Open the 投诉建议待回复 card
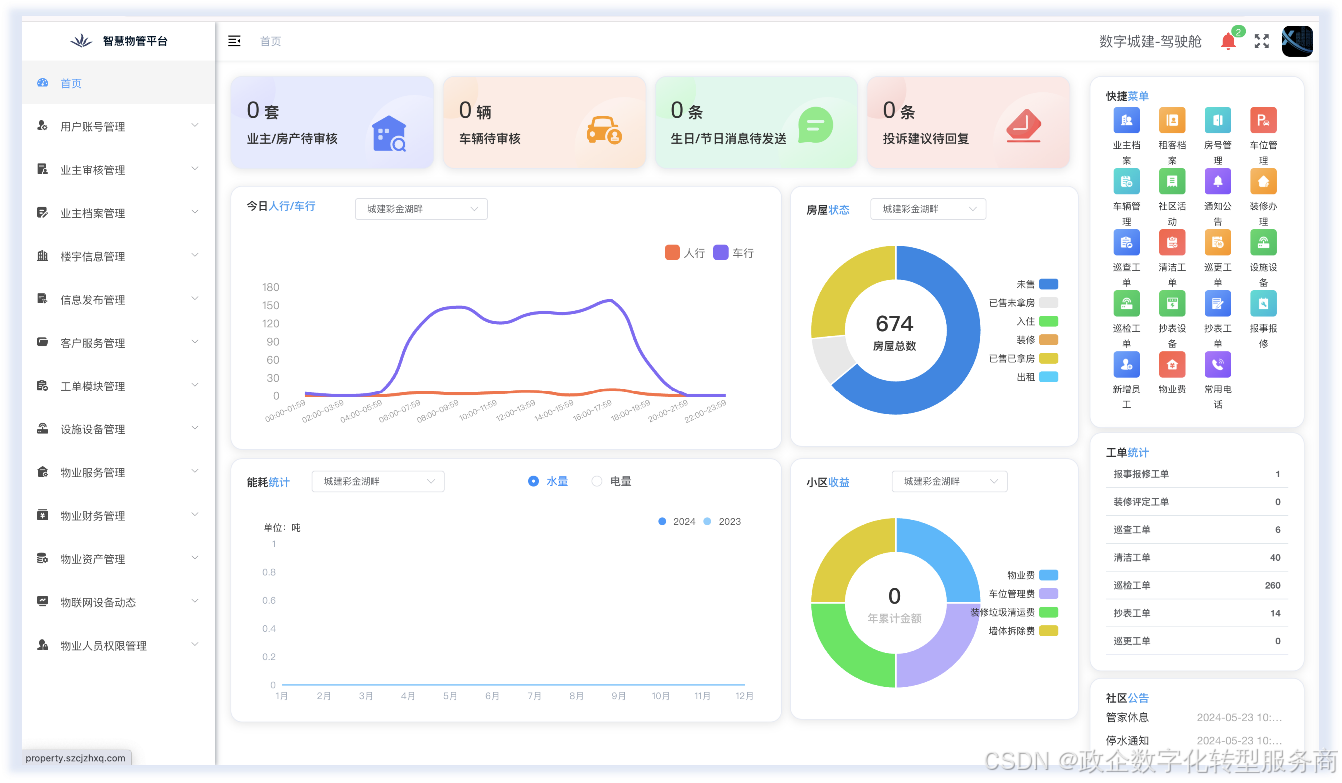Screen dimensions: 1342x783 tap(968, 122)
